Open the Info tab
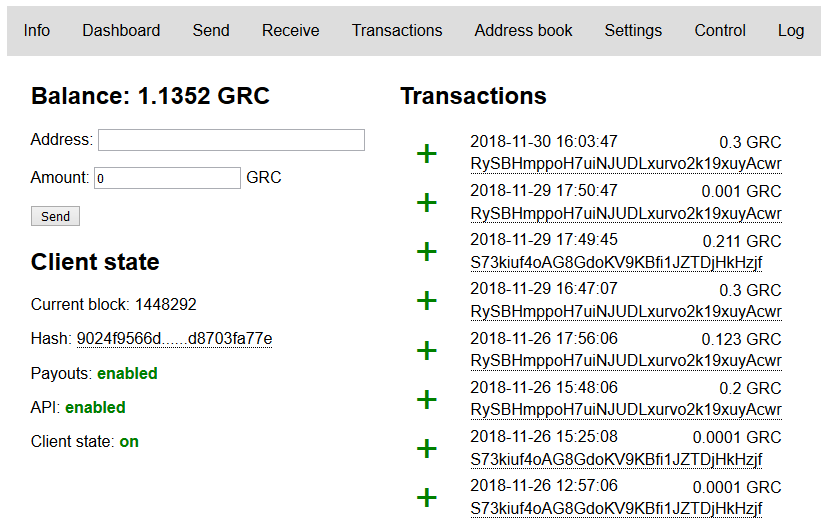Image resolution: width=832 pixels, height=529 pixels. (x=37, y=31)
